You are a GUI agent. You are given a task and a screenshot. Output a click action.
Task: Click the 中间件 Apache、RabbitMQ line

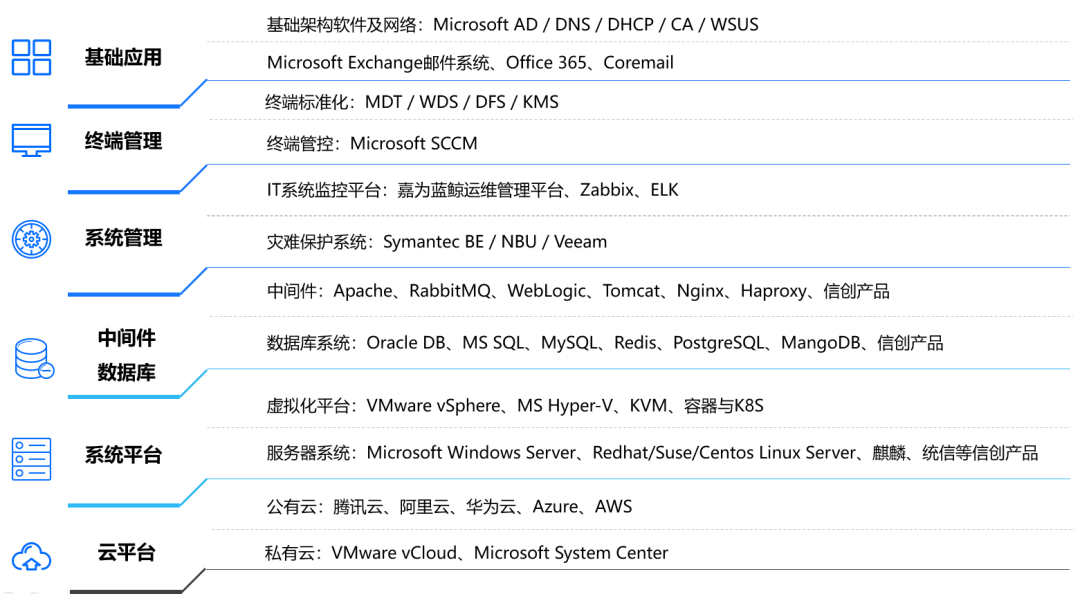click(x=578, y=291)
